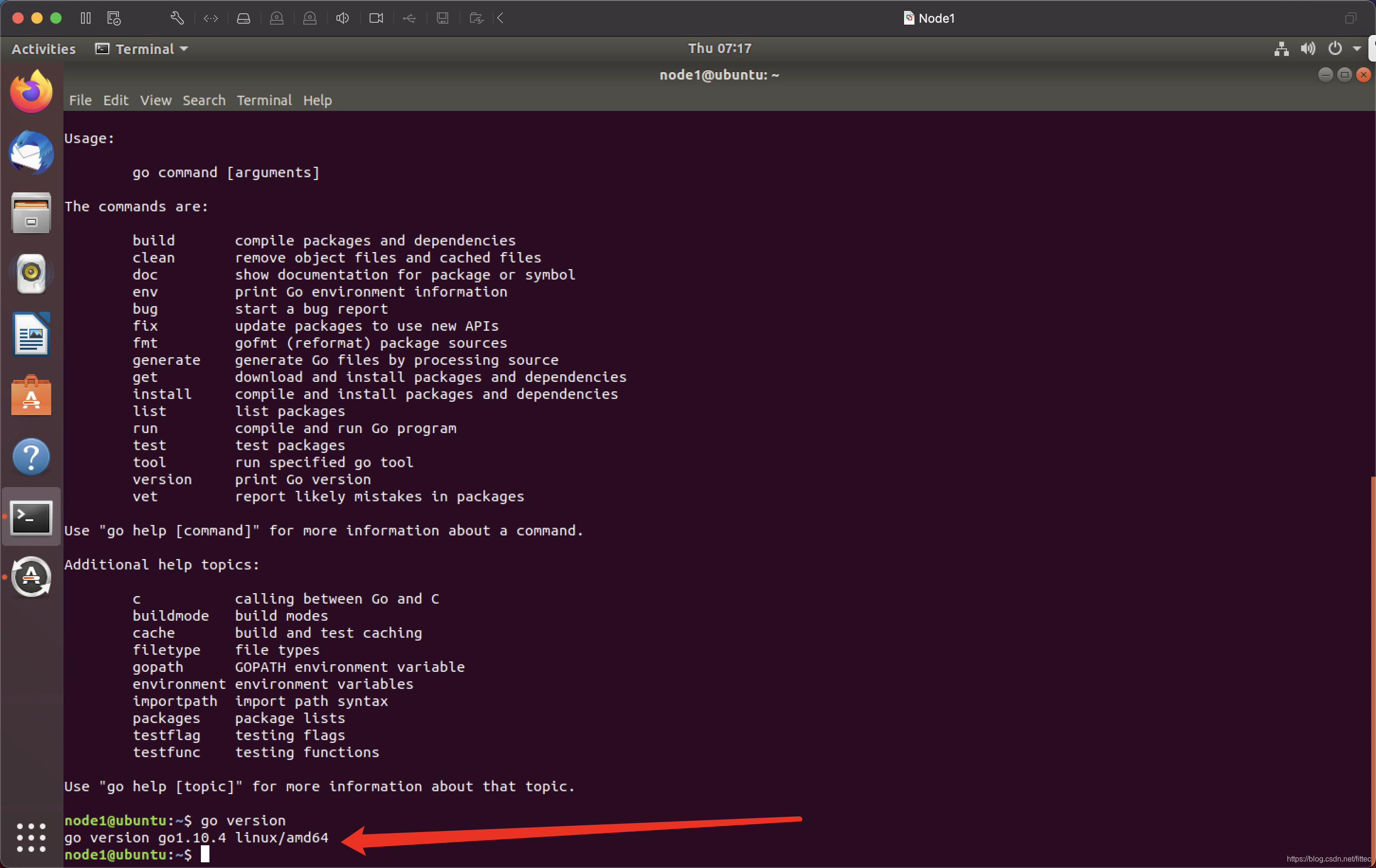1376x868 pixels.
Task: Open the Help menu in terminal
Action: pyautogui.click(x=317, y=100)
